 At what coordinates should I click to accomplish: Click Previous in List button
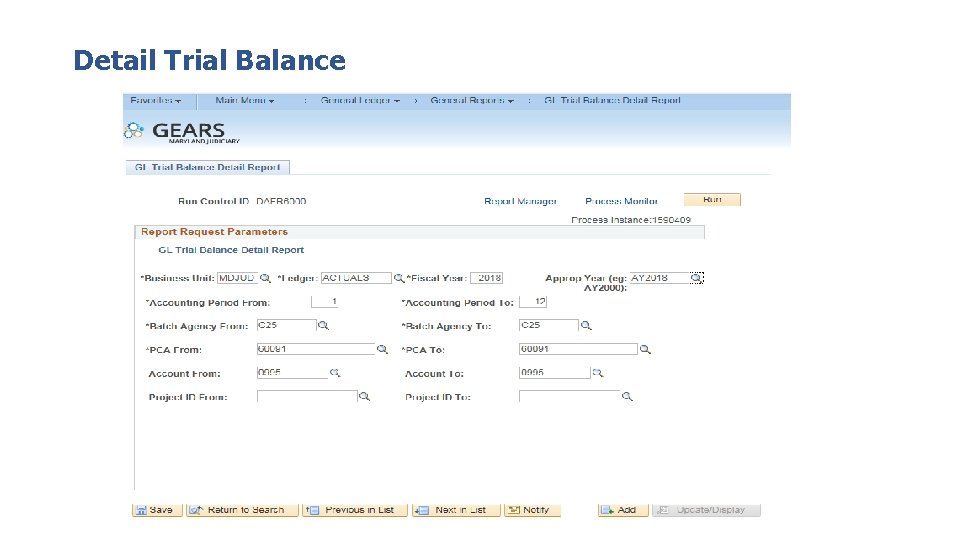(x=354, y=510)
